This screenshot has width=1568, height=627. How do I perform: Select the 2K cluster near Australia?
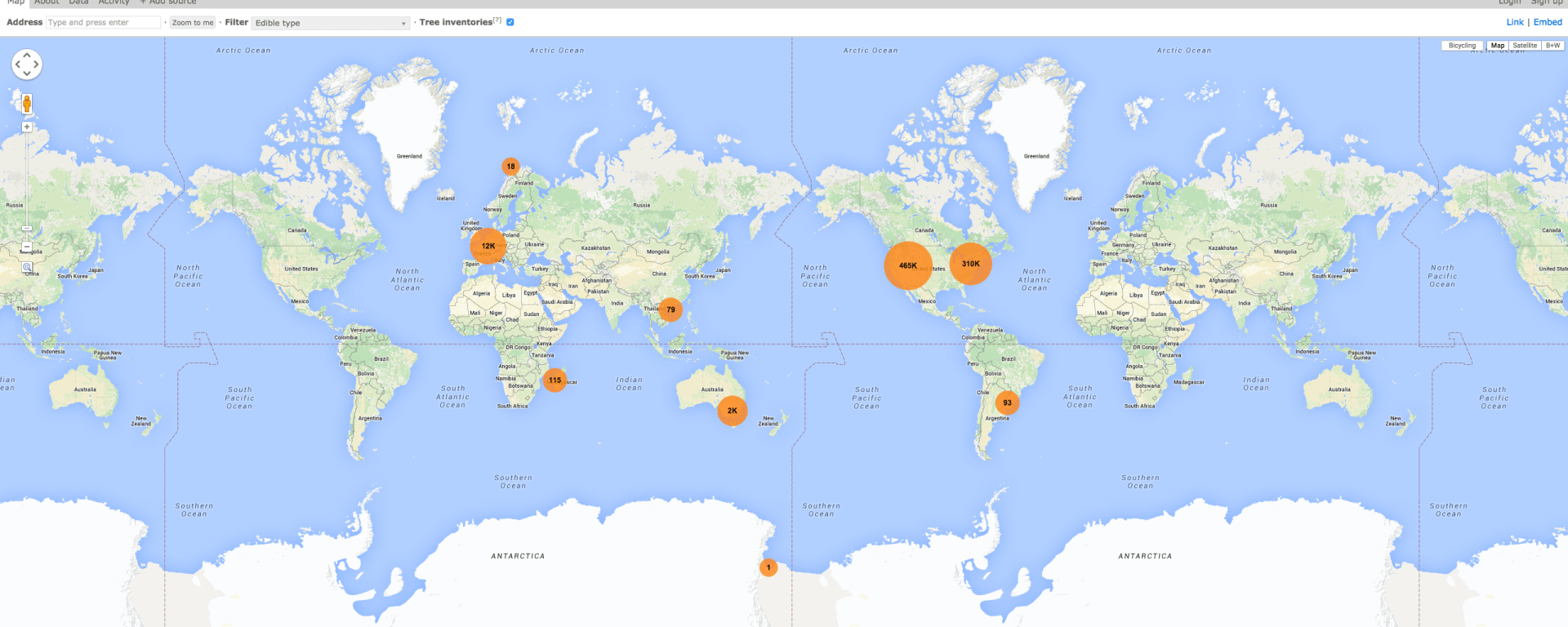click(x=732, y=411)
